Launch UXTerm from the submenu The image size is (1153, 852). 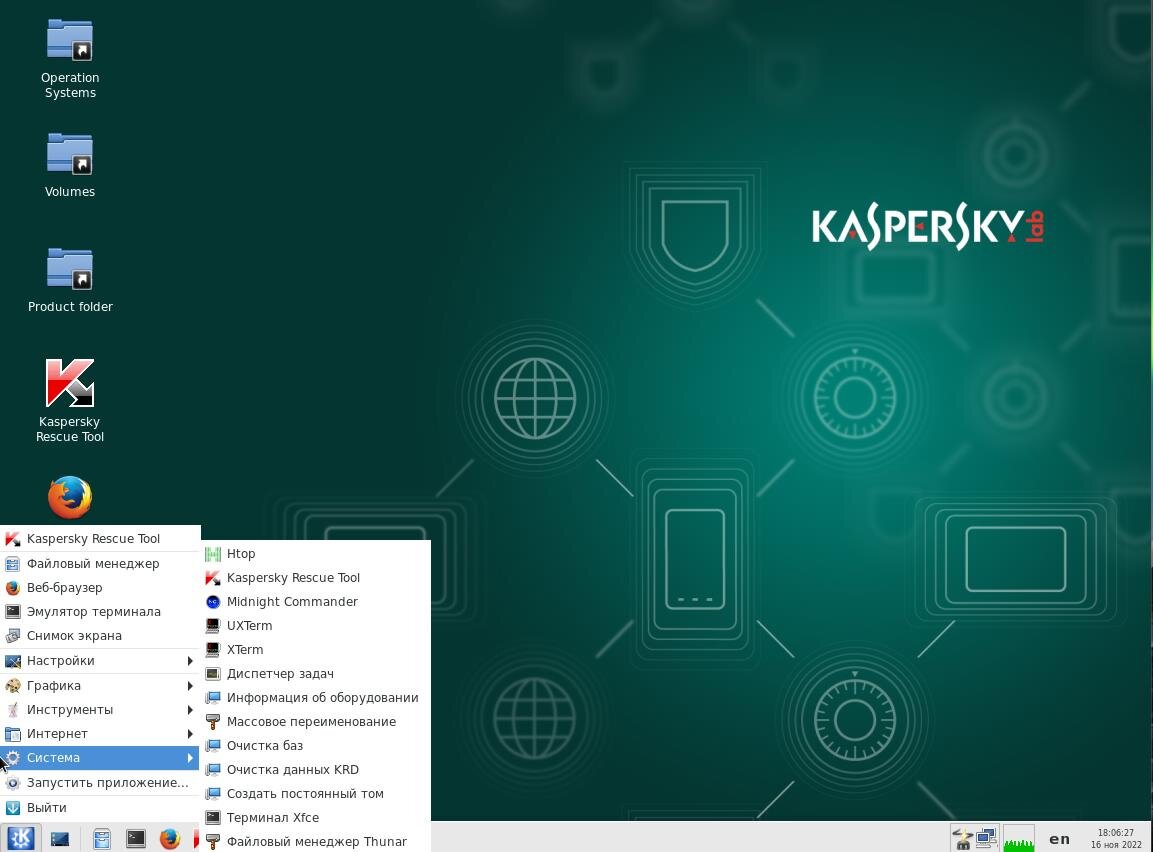(315, 626)
